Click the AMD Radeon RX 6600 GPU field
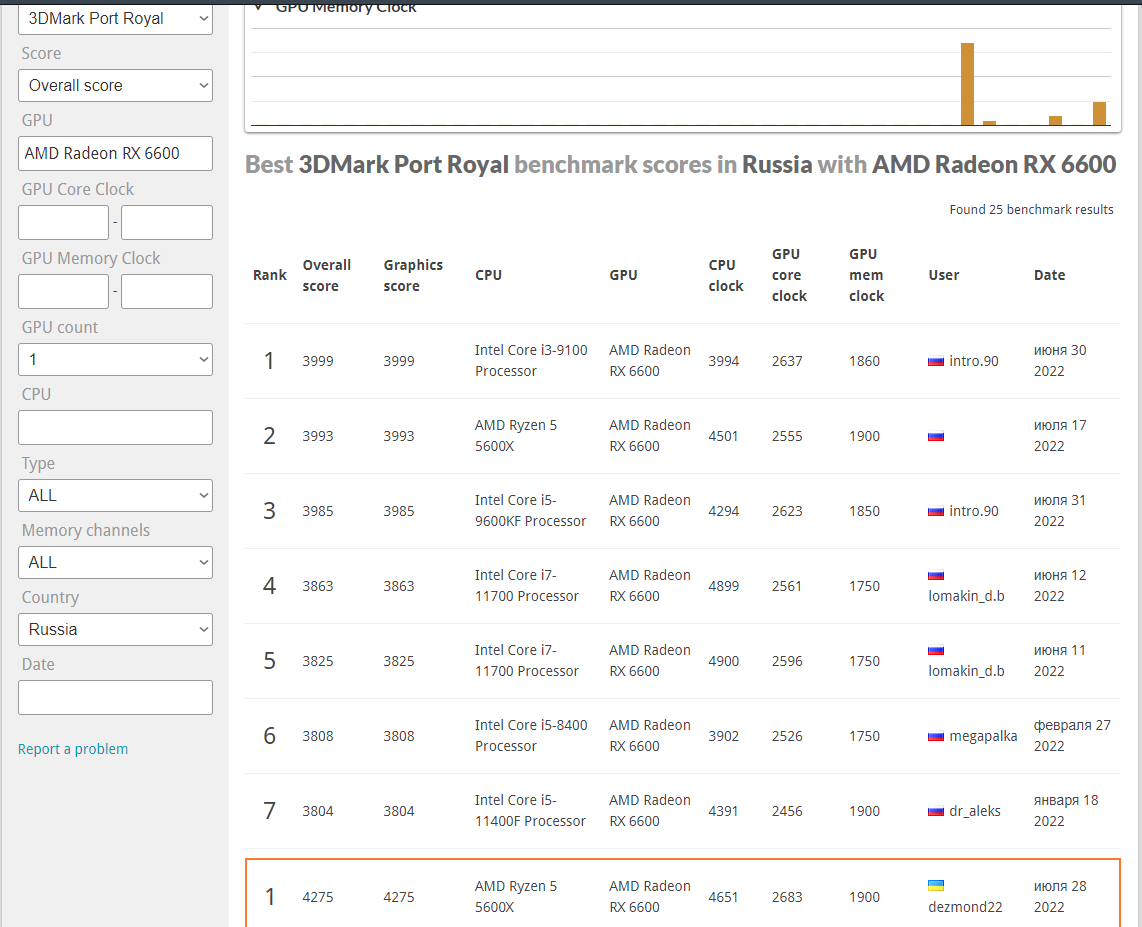Image resolution: width=1142 pixels, height=927 pixels. click(x=116, y=153)
